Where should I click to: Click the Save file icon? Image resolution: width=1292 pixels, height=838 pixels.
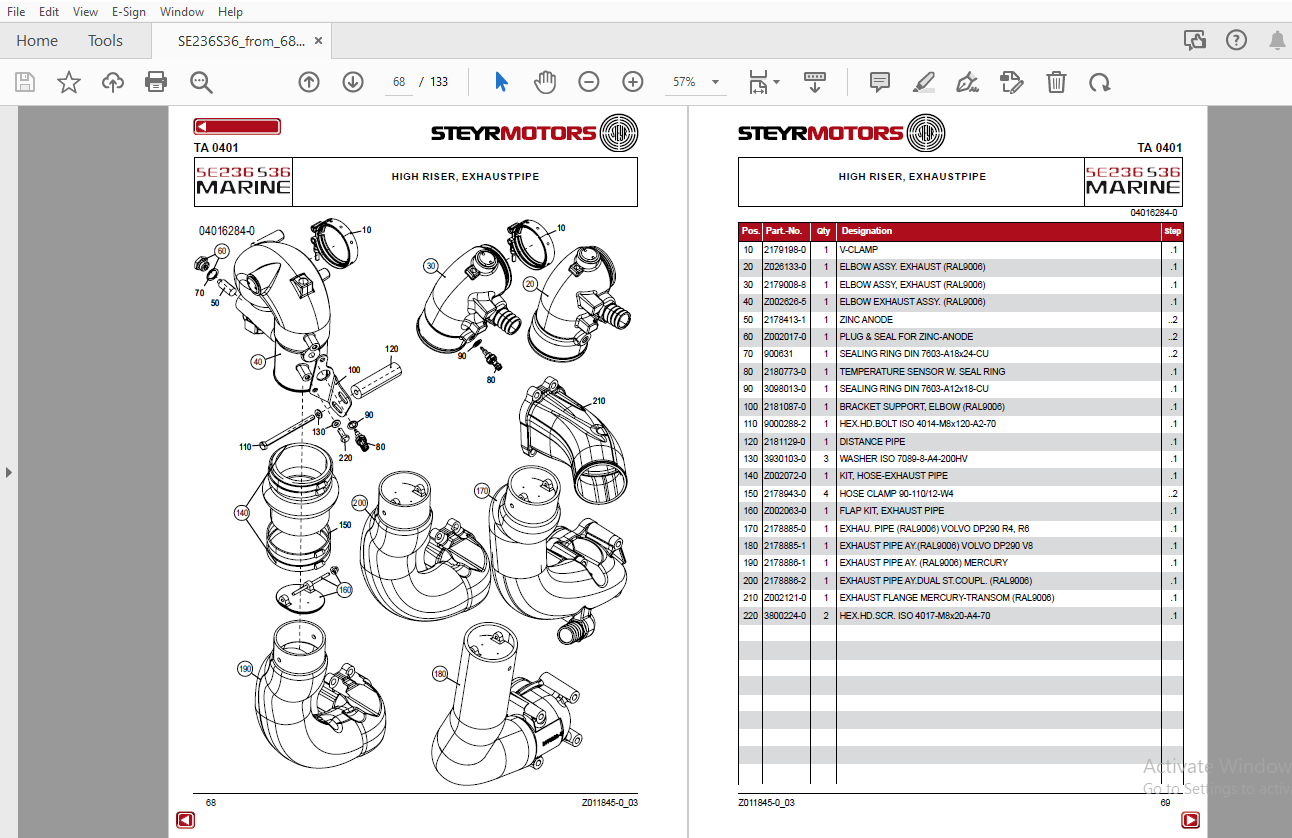coord(25,82)
